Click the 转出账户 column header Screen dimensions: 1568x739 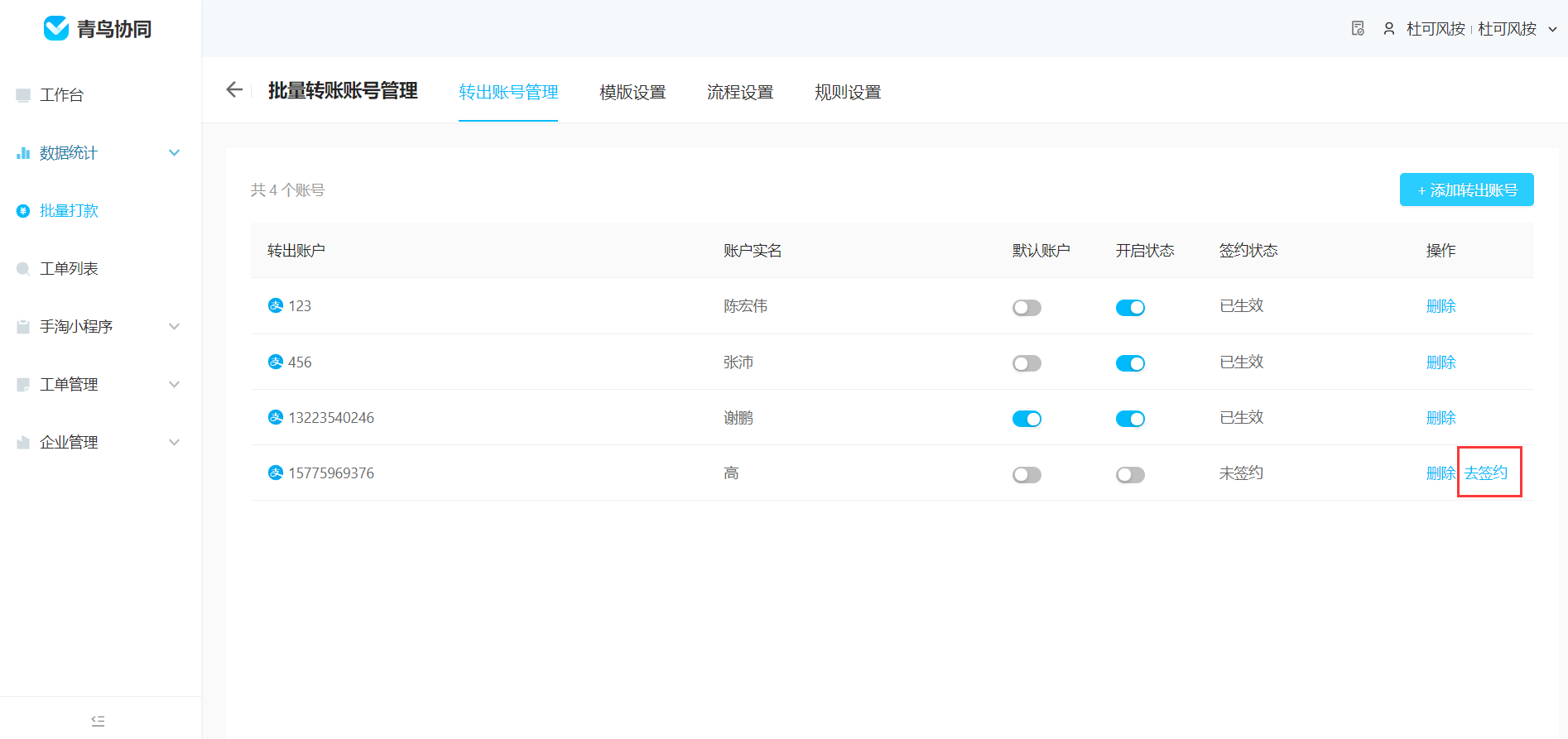click(296, 251)
